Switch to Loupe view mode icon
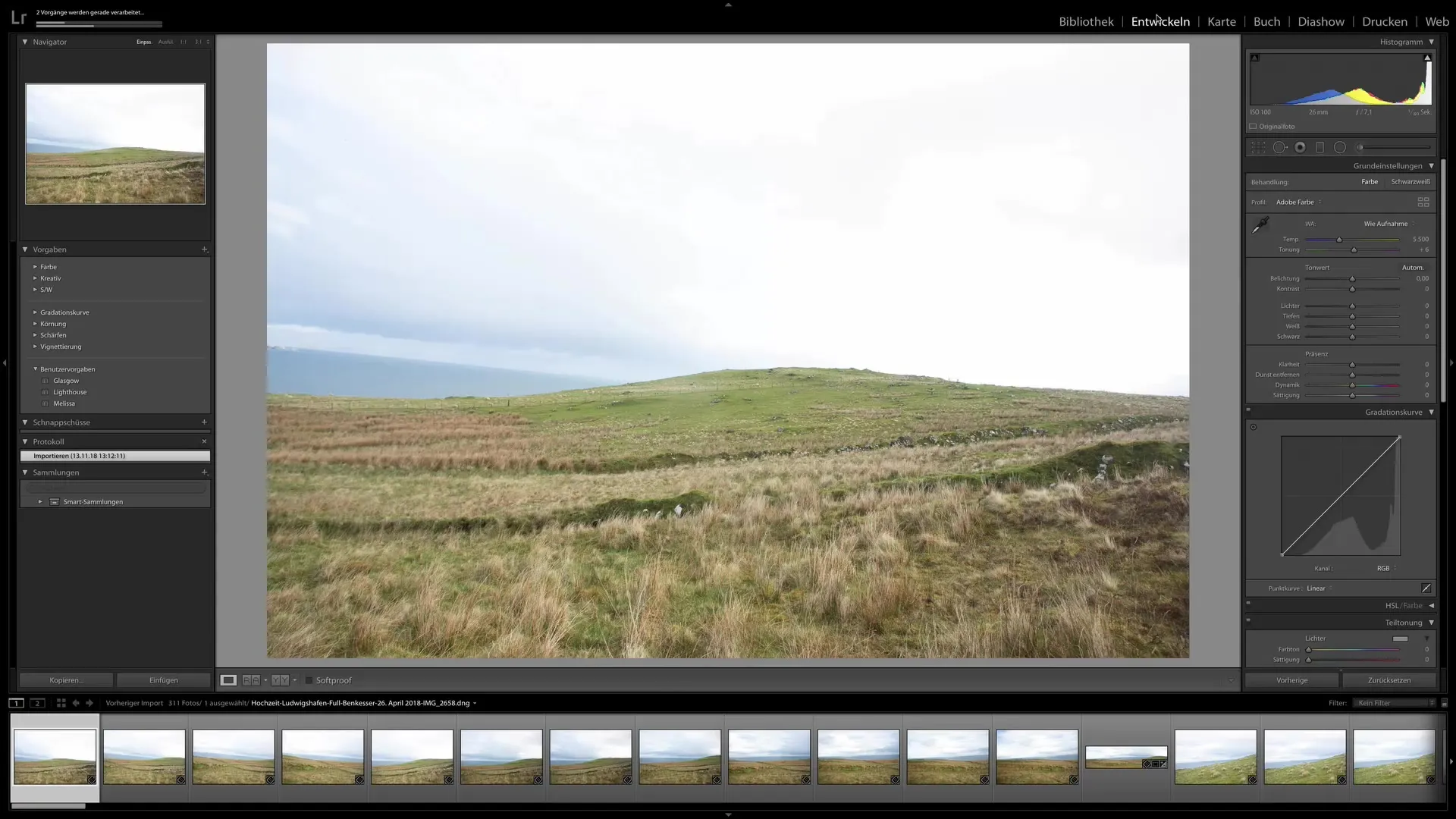The height and width of the screenshot is (819, 1456). click(x=228, y=680)
